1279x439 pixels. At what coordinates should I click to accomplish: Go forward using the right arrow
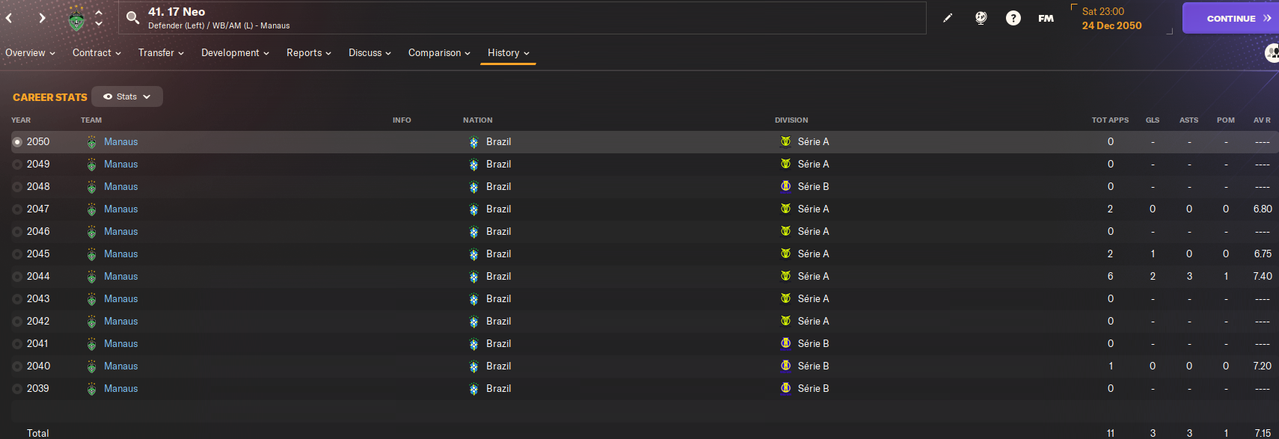tap(42, 18)
